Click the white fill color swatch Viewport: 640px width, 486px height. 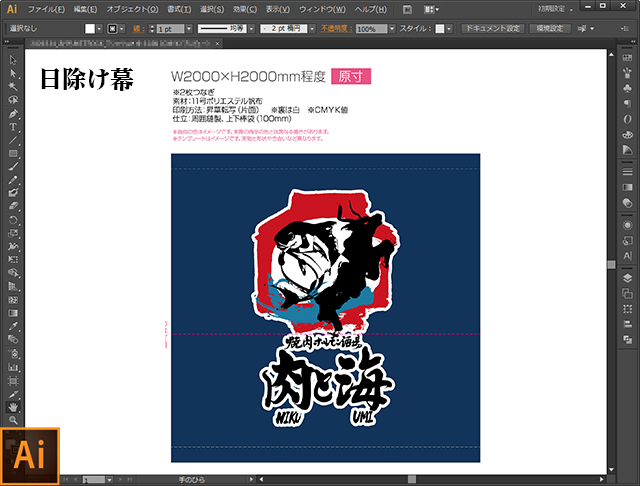coord(90,29)
